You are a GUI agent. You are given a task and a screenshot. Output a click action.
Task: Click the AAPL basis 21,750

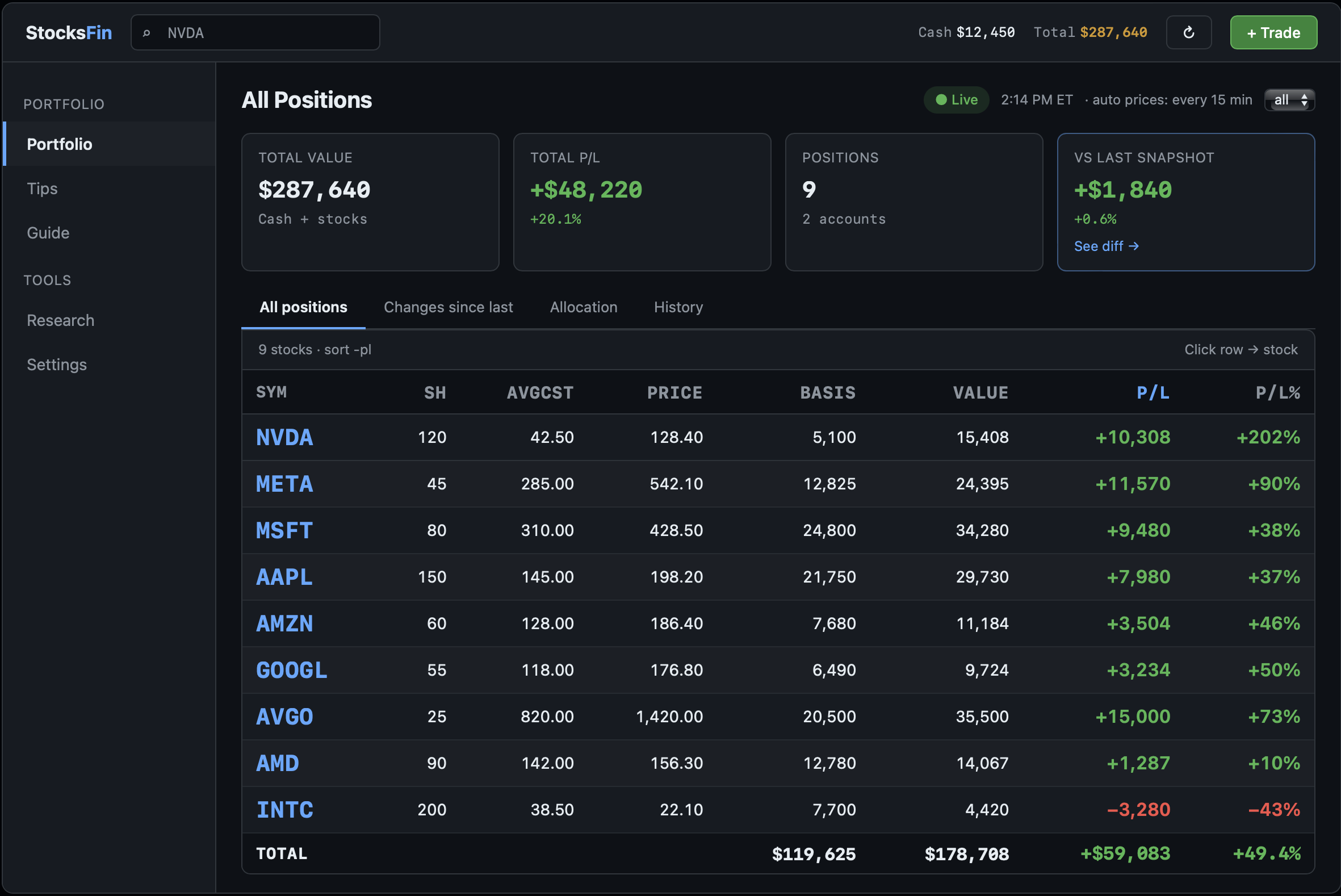829,577
